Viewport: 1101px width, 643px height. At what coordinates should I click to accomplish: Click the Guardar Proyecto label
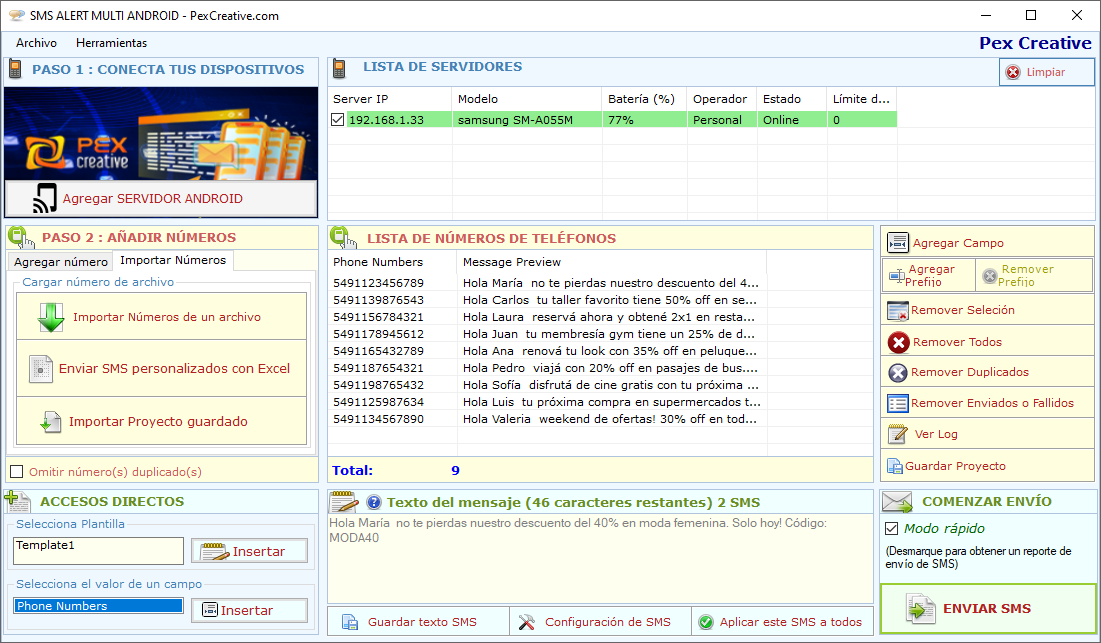click(955, 466)
